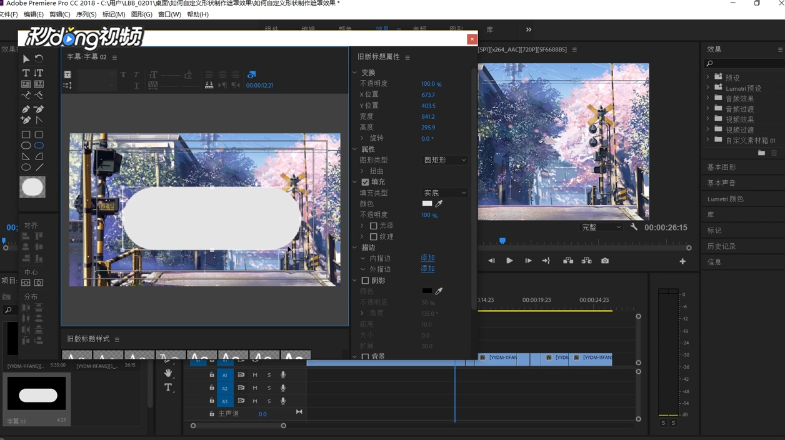Viewport: 785px width, 440px height.
Task: Click the Show Background Video icon
Action: (251, 75)
